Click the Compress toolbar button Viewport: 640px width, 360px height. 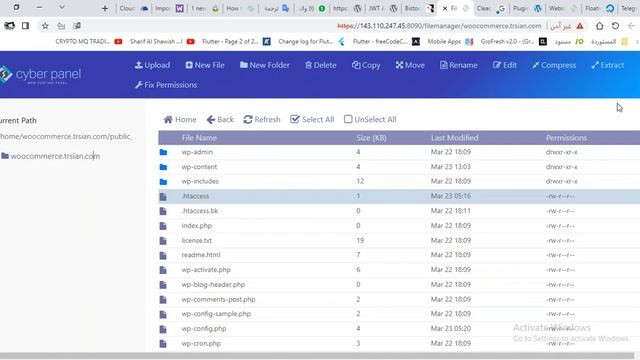(554, 65)
